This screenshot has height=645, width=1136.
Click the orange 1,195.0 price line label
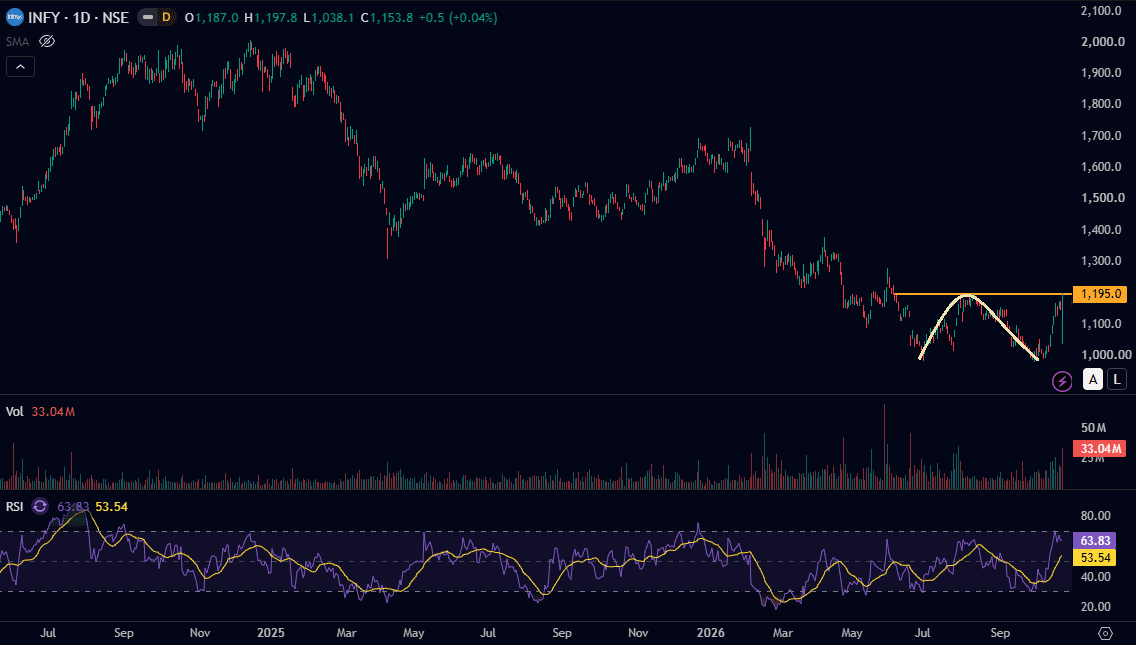(x=1100, y=294)
